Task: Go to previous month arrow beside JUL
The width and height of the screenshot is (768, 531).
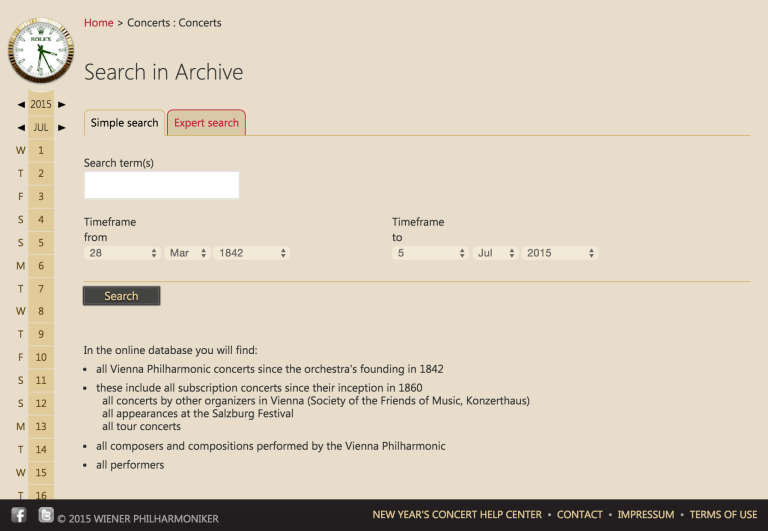Action: coord(21,128)
